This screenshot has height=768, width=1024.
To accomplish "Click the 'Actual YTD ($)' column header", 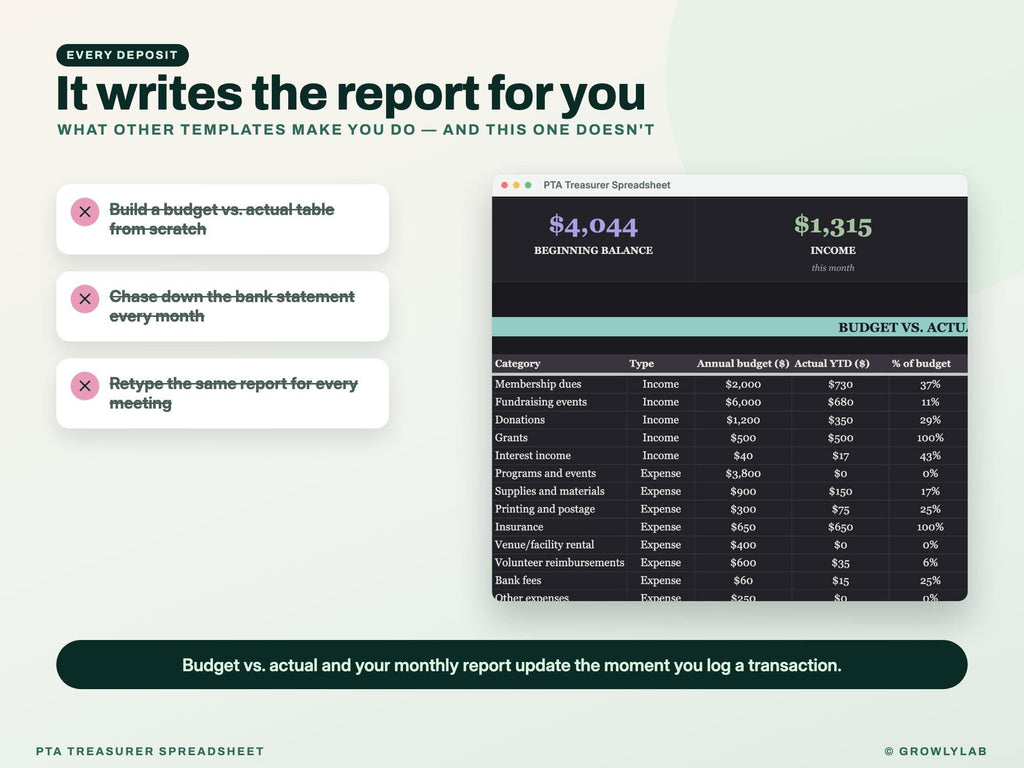I will tap(831, 364).
